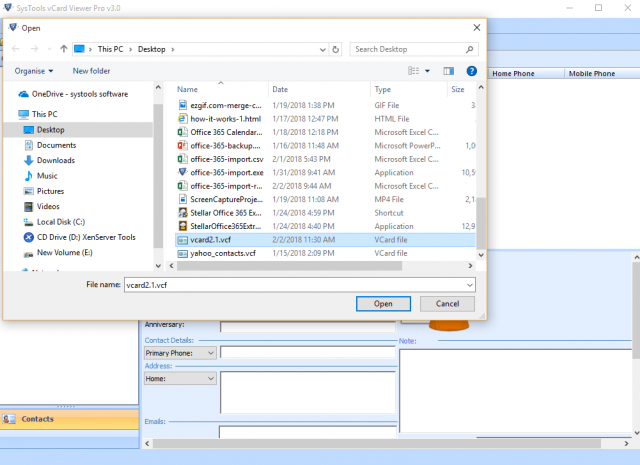
Task: Sort files by Name column
Action: 187,89
